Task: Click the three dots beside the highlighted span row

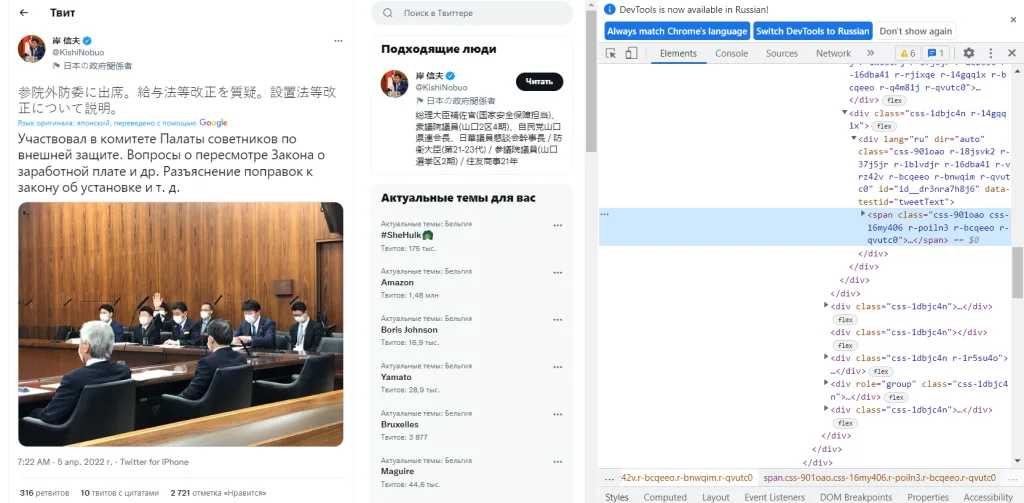Action: 605,214
